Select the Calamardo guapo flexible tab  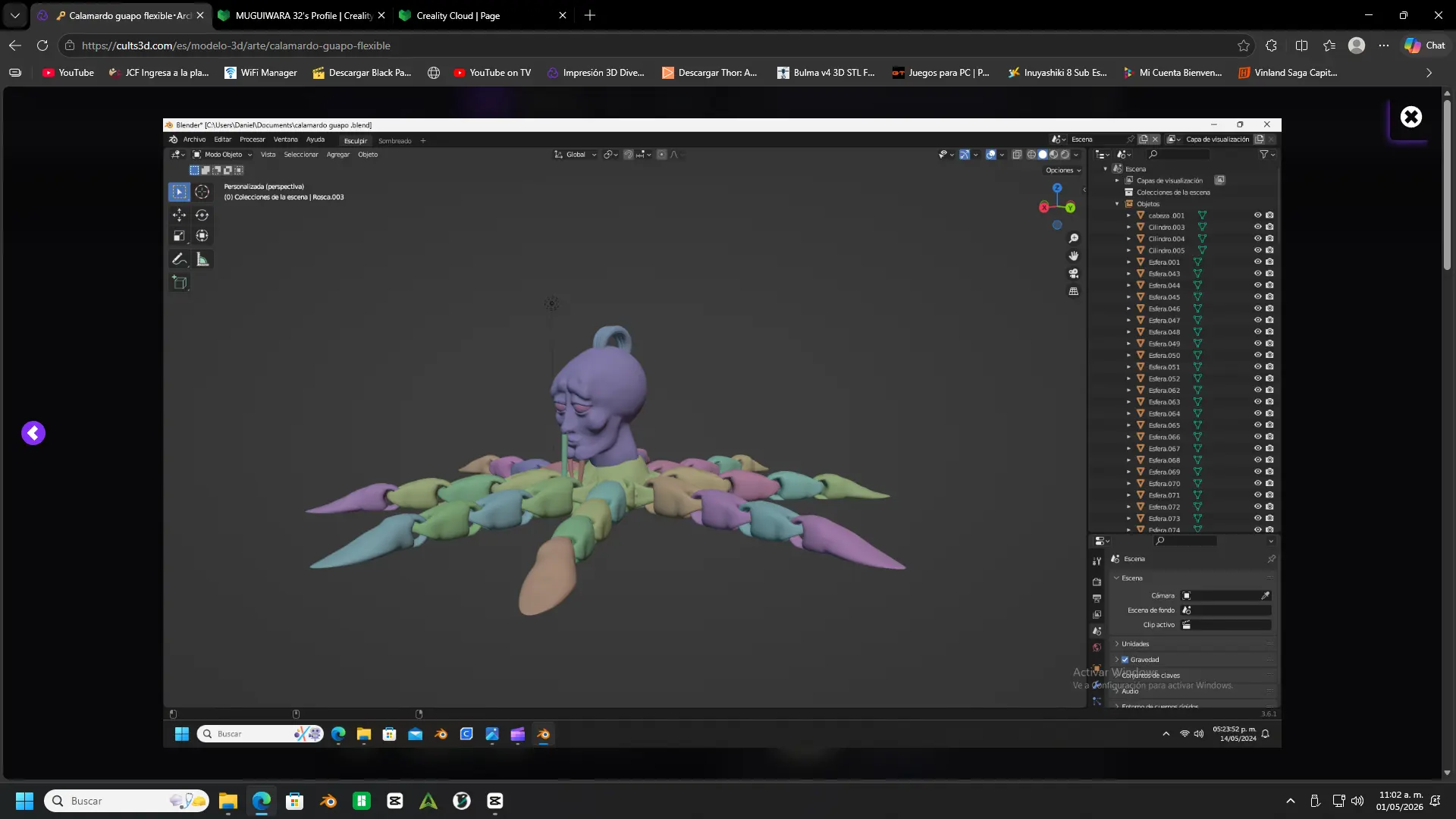point(121,15)
